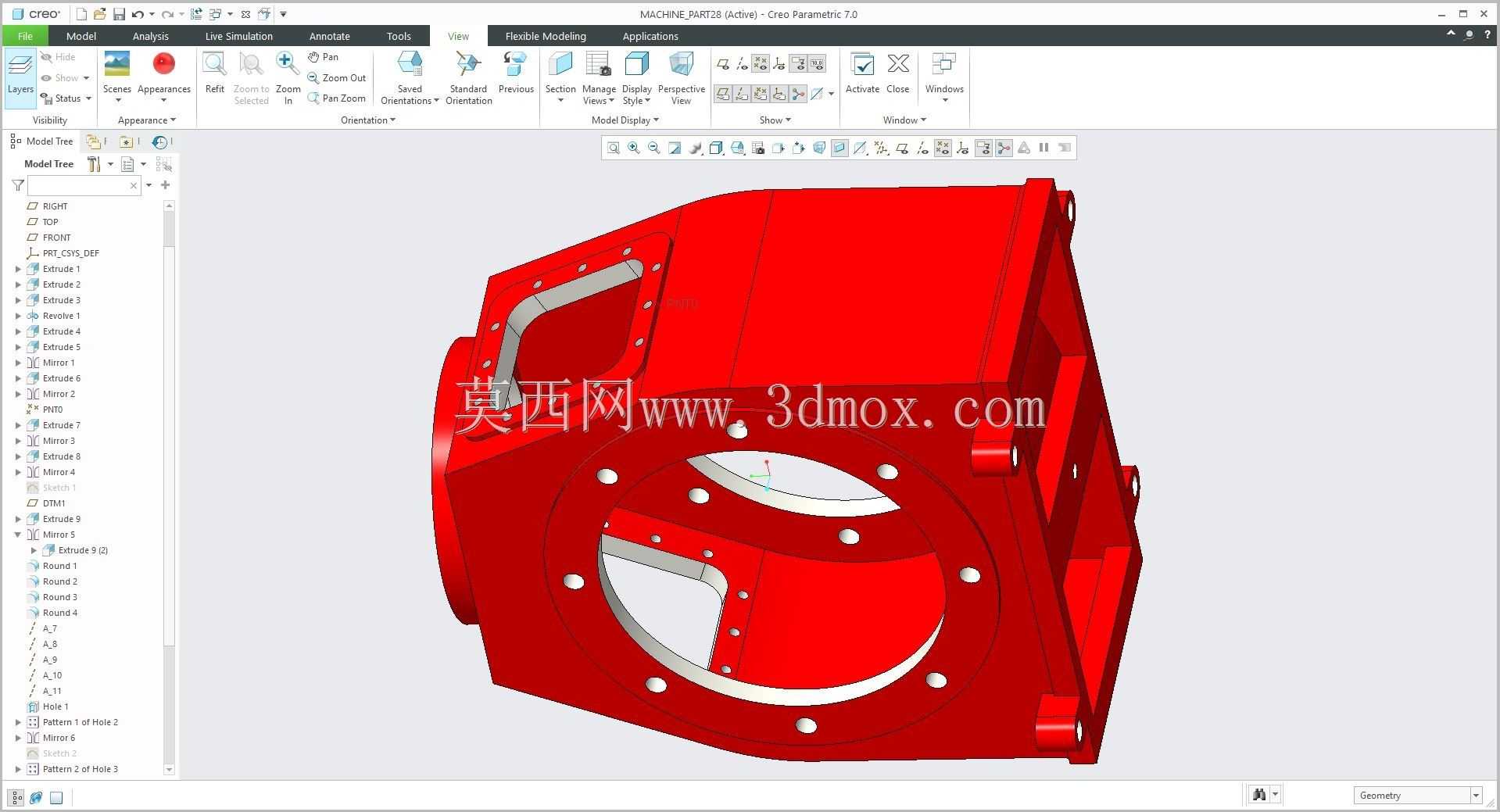Apply Standard Orientation to the model

pyautogui.click(x=468, y=78)
